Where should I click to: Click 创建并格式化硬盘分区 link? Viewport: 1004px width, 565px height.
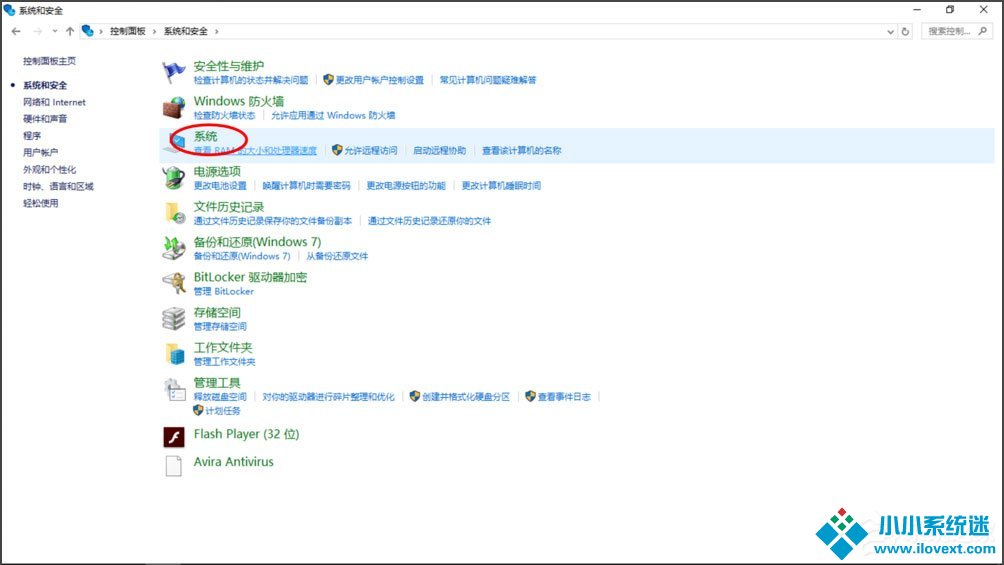click(466, 397)
